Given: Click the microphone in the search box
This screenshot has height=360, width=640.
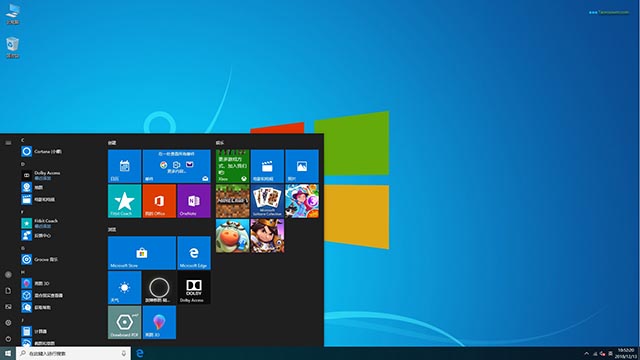Looking at the screenshot, I should (124, 353).
